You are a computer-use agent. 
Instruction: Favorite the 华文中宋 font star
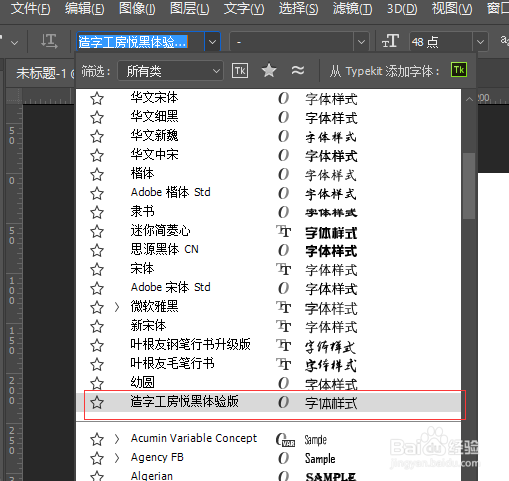click(x=97, y=155)
